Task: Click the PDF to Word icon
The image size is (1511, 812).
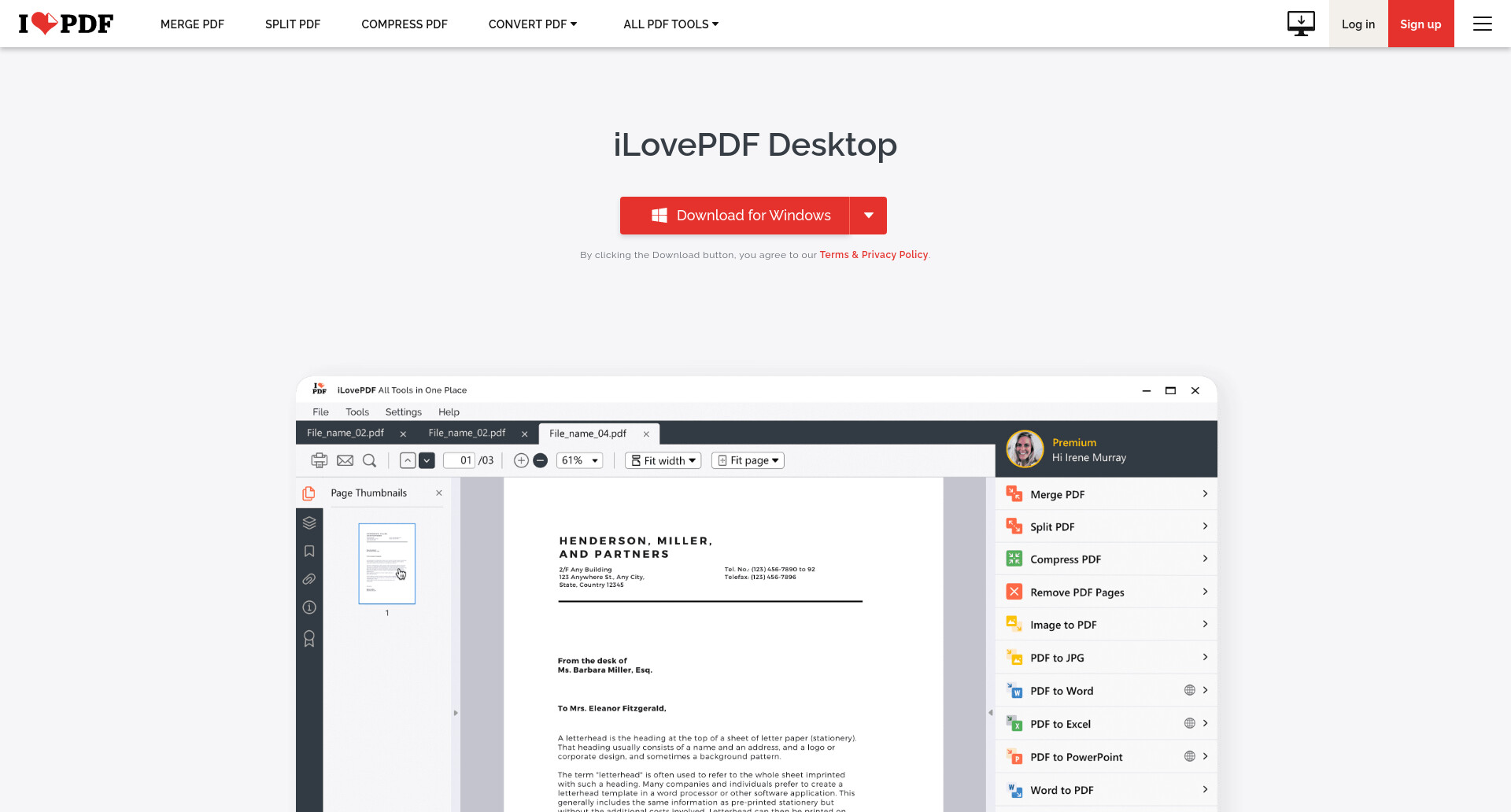Action: click(x=1014, y=690)
